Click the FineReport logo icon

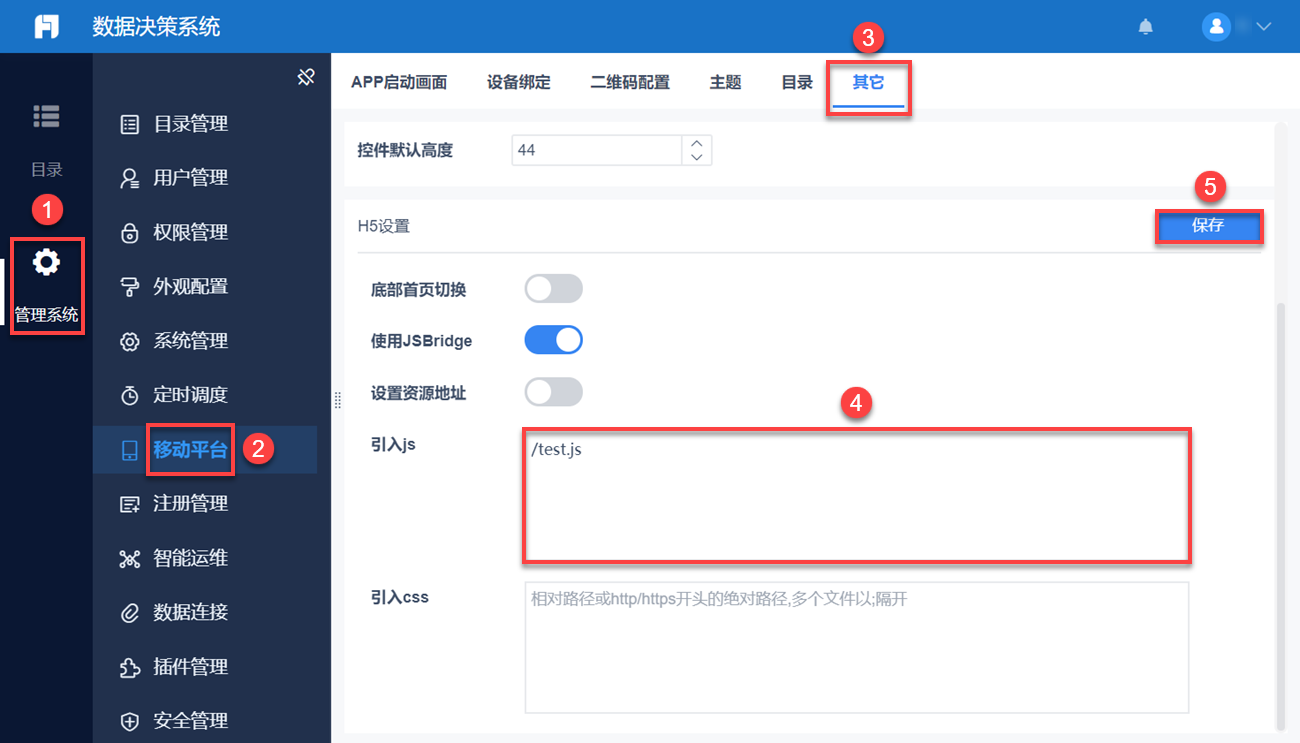tap(46, 27)
